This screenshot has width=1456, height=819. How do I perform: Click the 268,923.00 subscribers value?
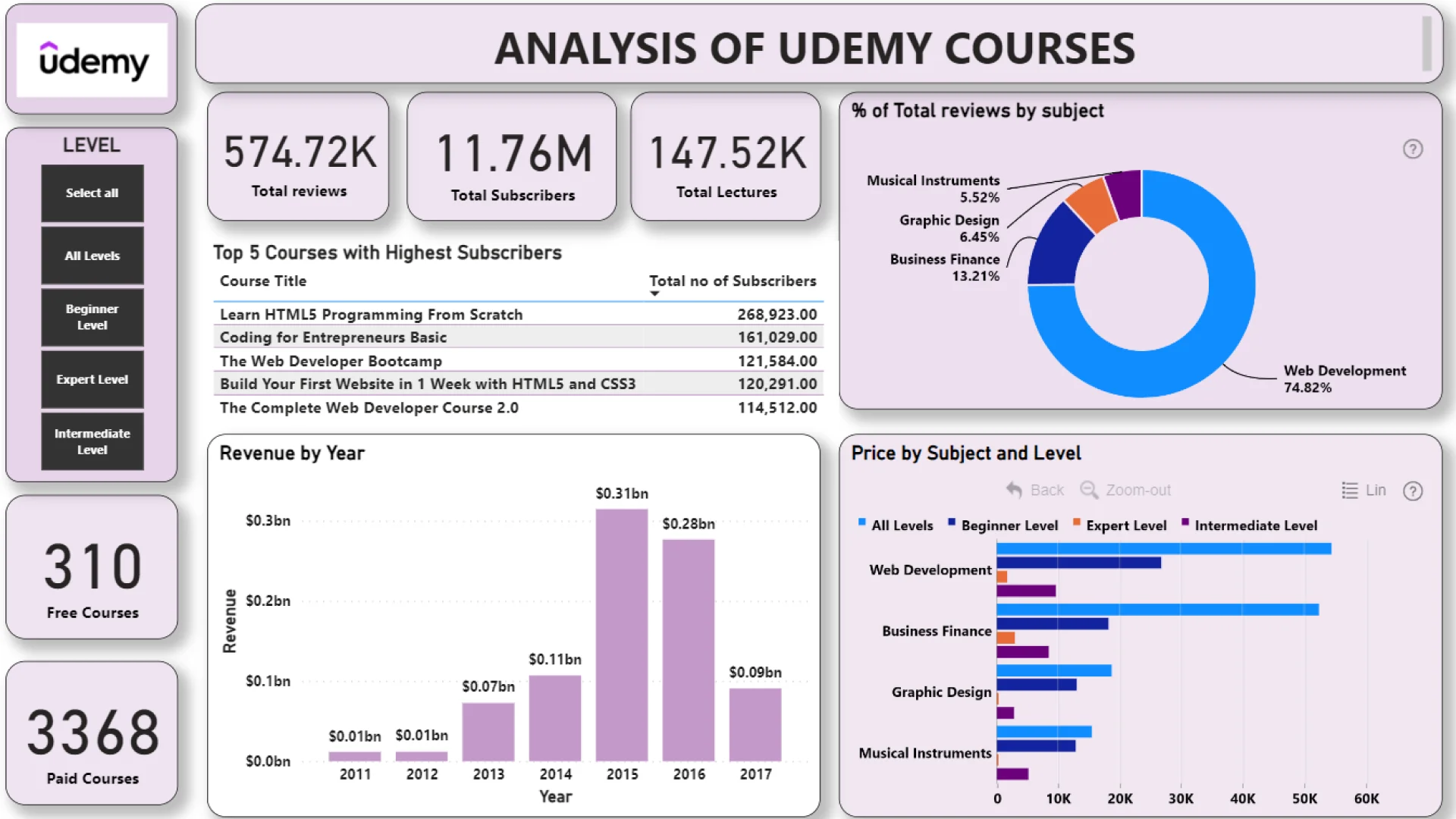tap(777, 315)
